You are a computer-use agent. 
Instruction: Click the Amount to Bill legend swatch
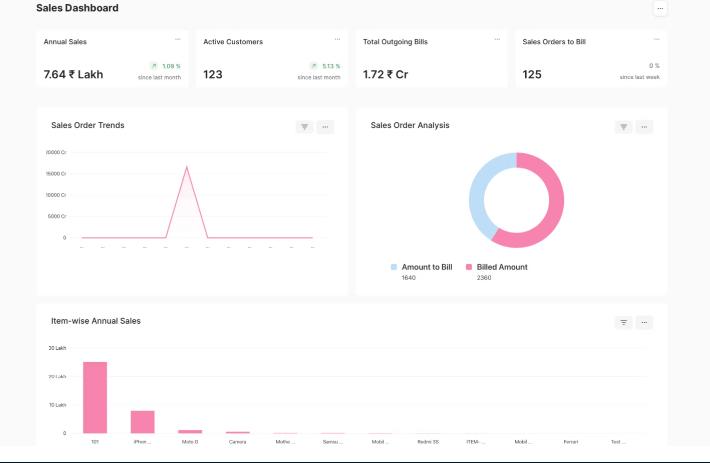coord(394,267)
